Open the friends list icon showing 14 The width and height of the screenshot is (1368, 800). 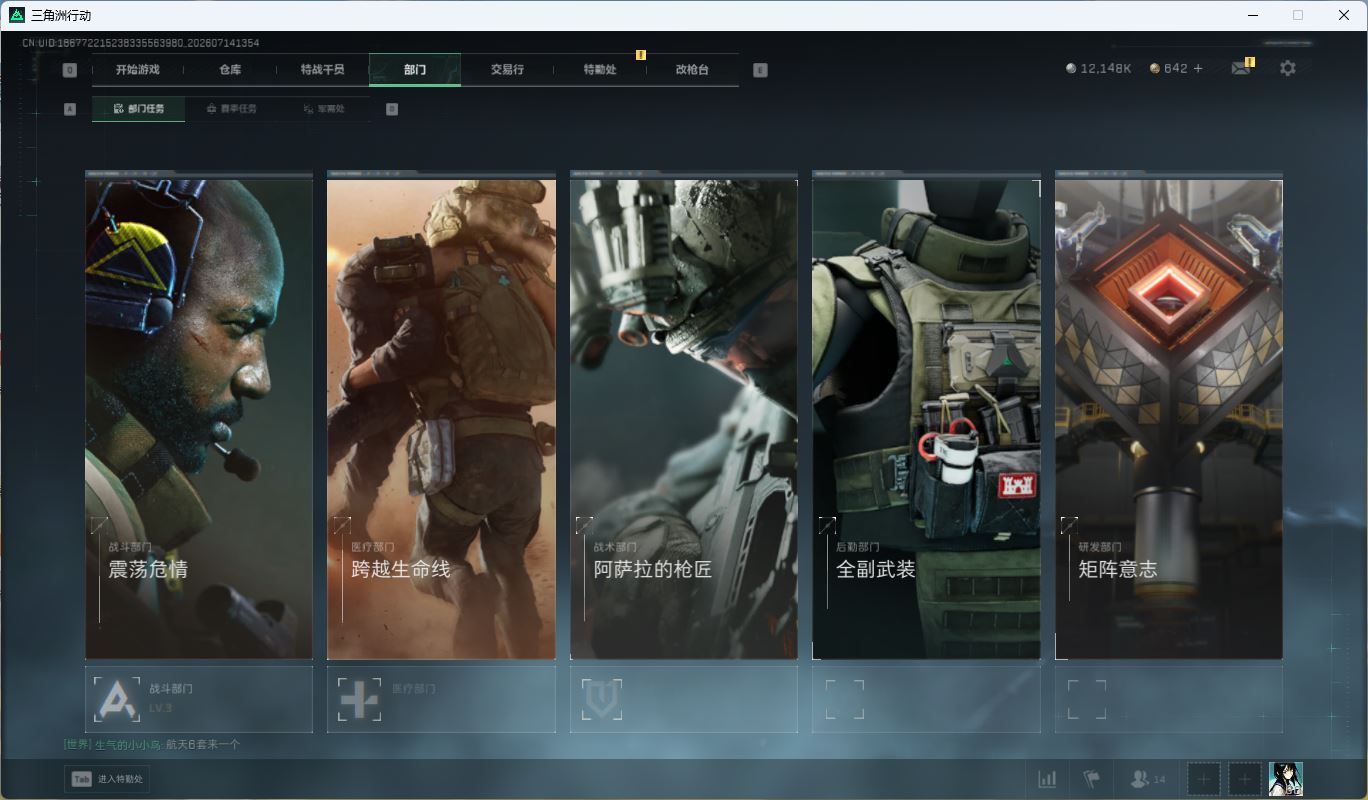pos(1147,779)
